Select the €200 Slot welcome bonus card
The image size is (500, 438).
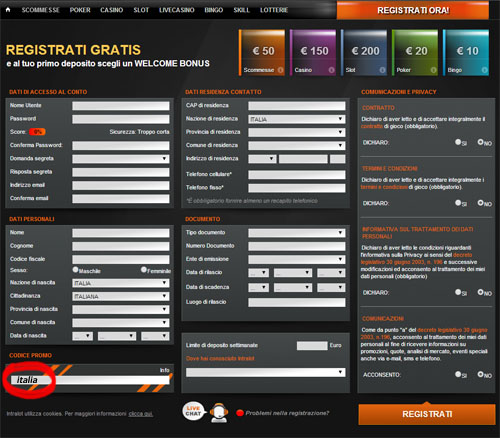click(x=364, y=53)
